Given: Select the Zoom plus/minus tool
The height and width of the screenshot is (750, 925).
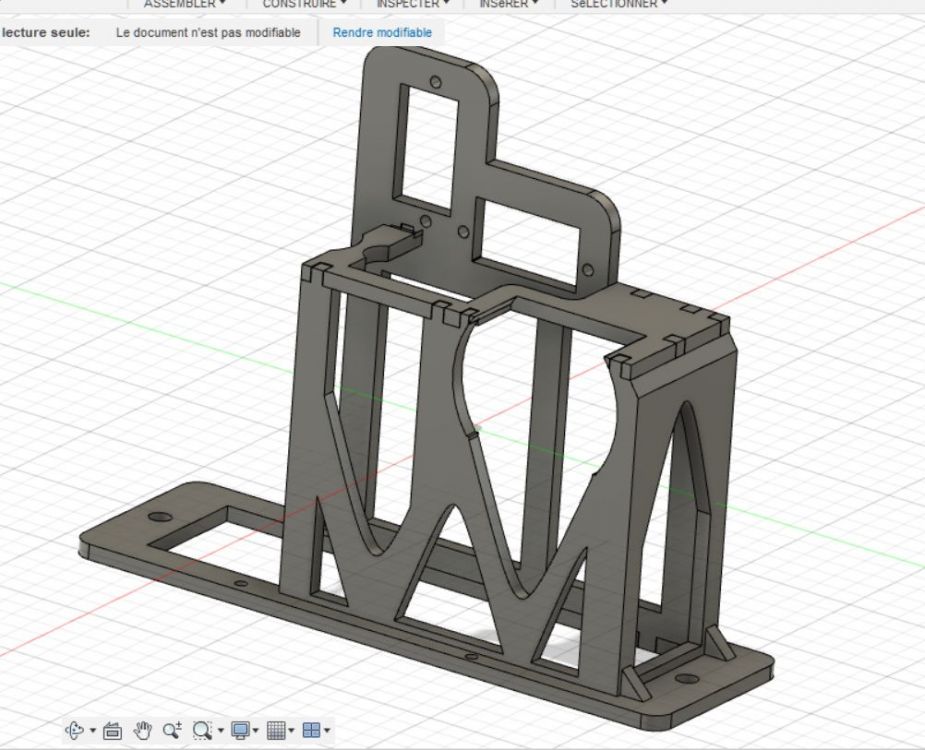Looking at the screenshot, I should (172, 731).
